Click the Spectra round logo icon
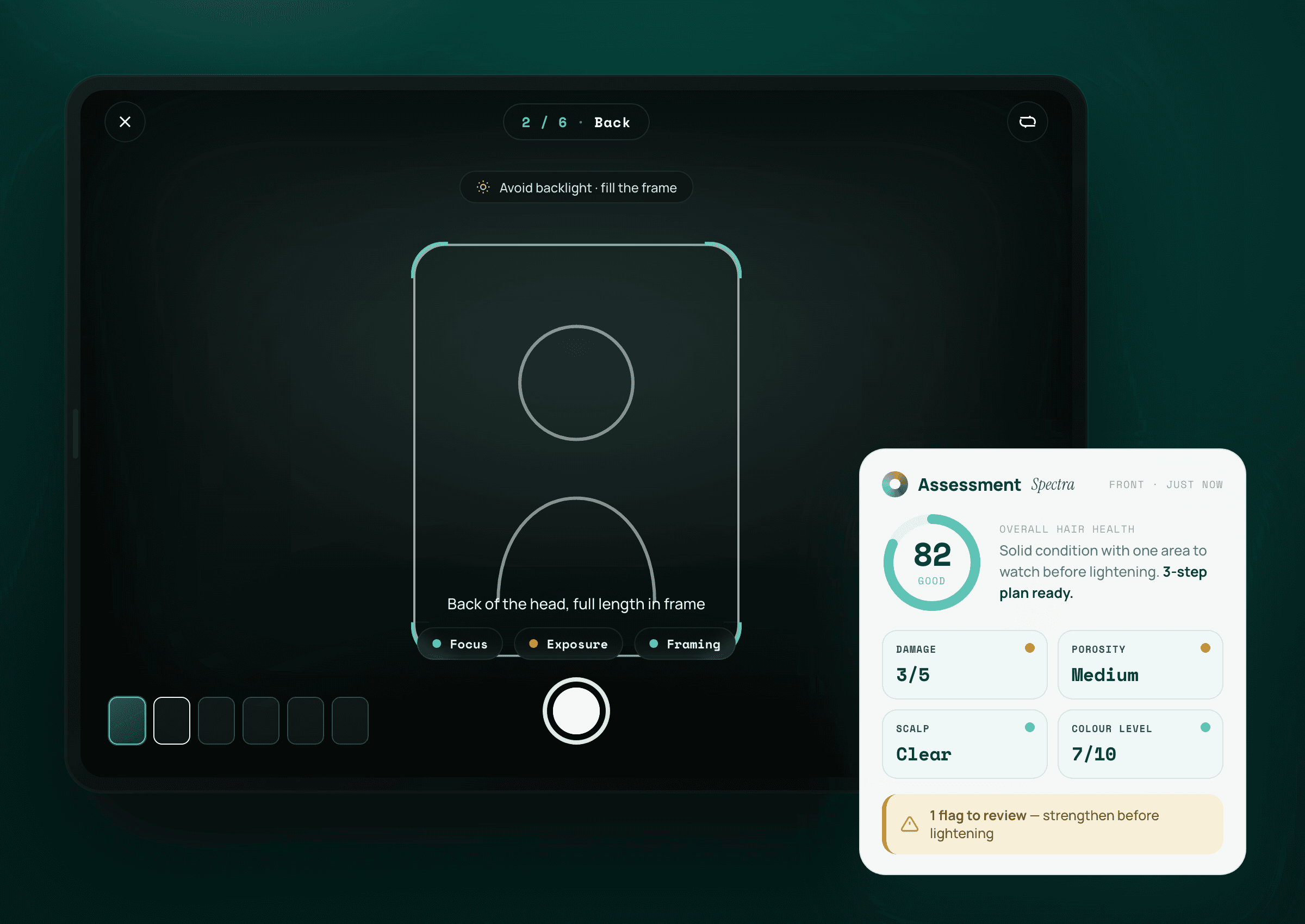The width and height of the screenshot is (1305, 924). tap(894, 484)
